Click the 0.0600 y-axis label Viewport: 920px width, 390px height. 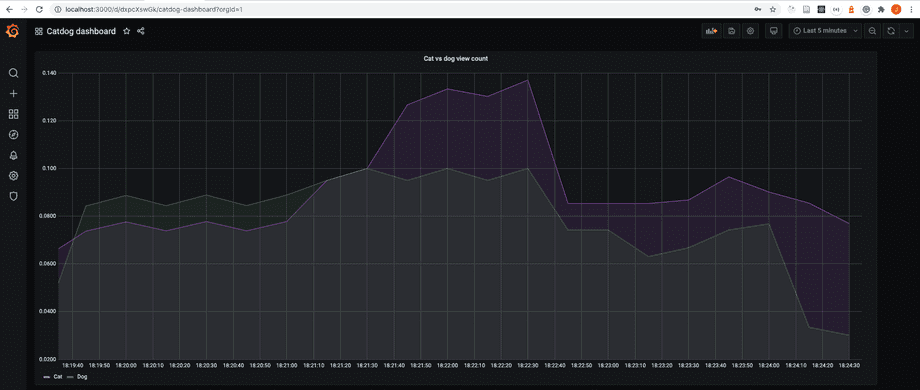(x=48, y=263)
